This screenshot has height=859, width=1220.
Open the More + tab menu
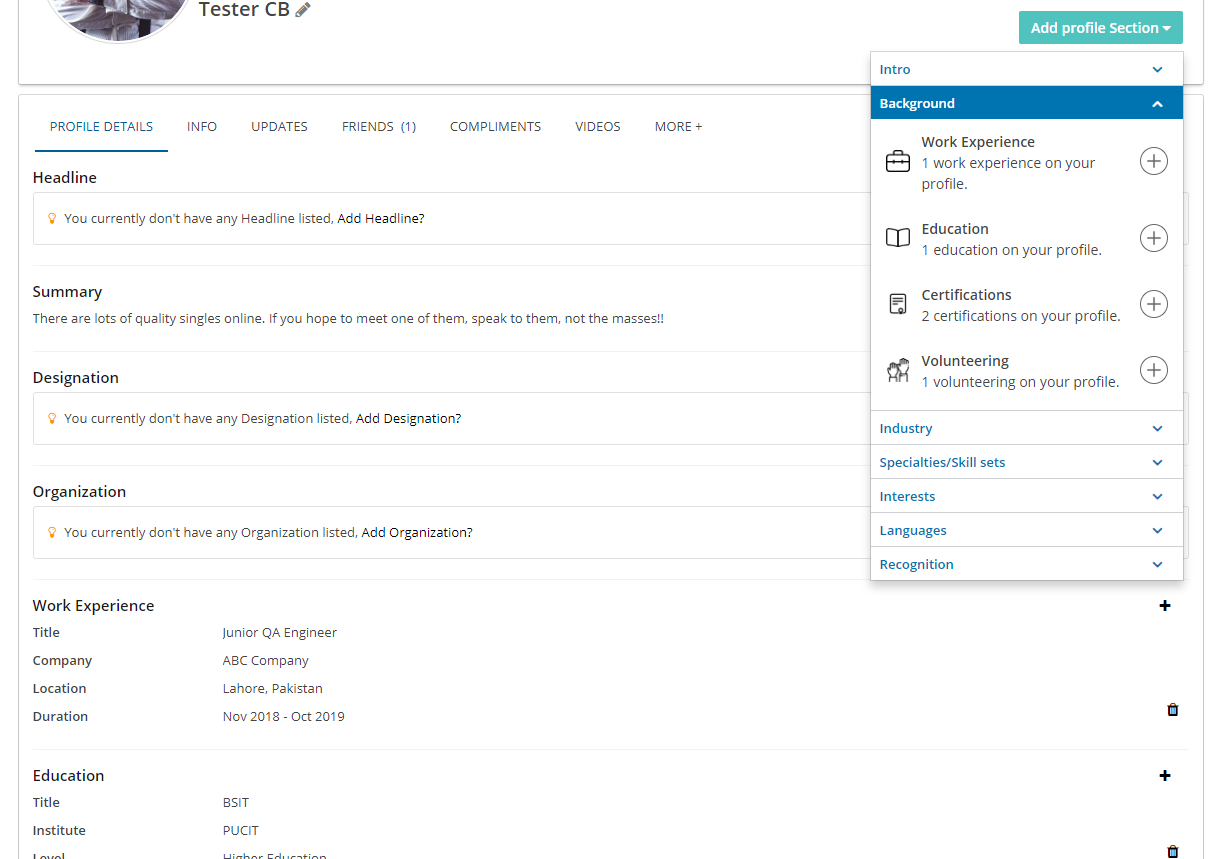678,127
